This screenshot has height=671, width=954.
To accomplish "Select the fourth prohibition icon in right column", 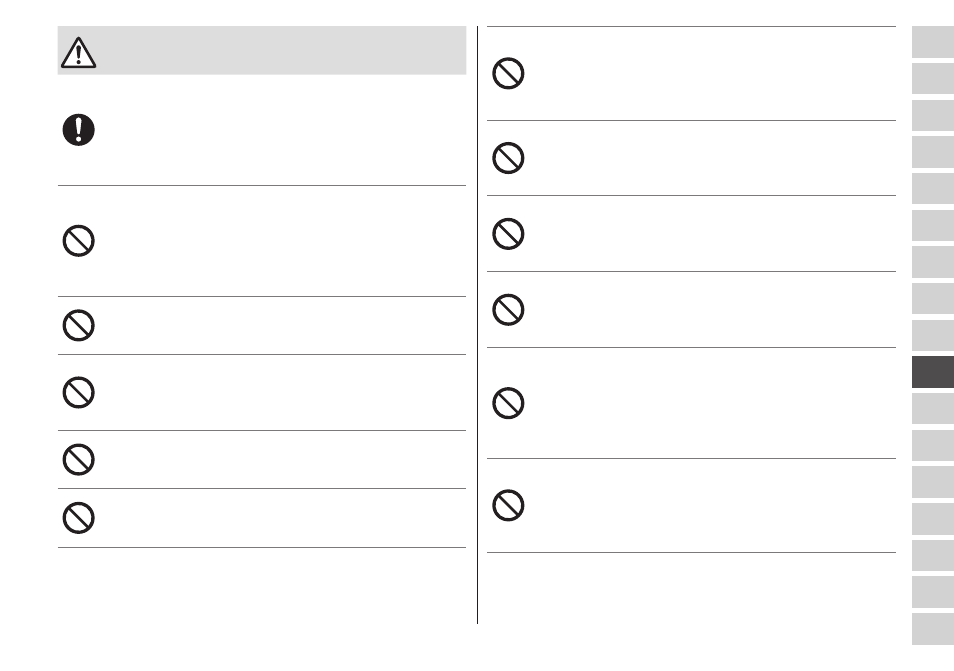I will tap(508, 310).
